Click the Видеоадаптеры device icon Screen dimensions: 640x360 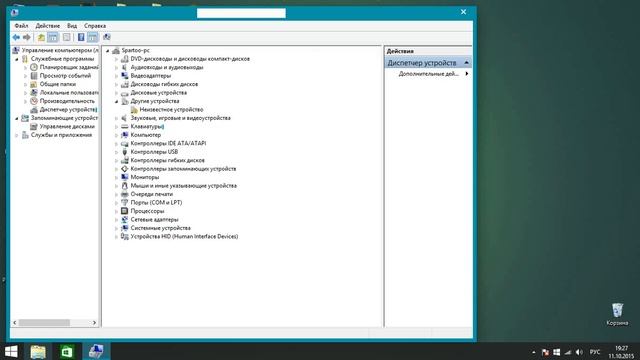pos(125,76)
